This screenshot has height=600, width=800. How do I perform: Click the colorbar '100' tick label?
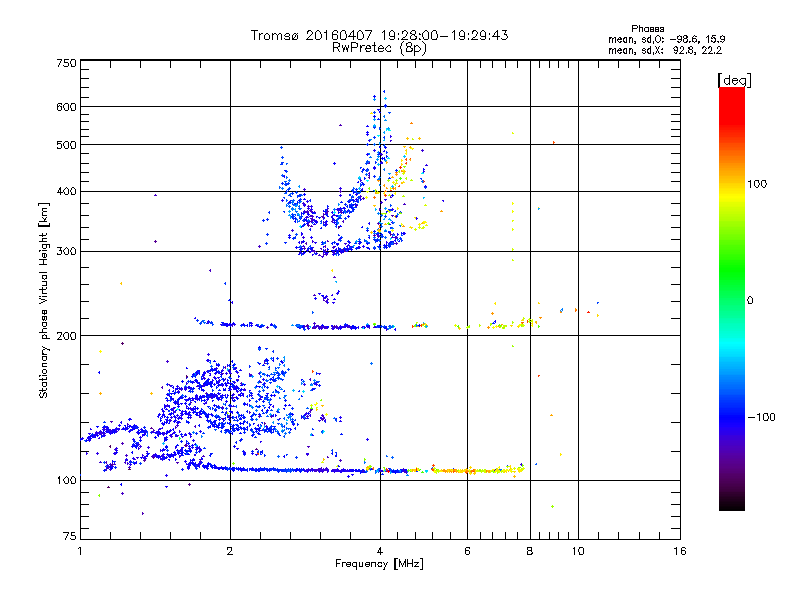point(757,184)
